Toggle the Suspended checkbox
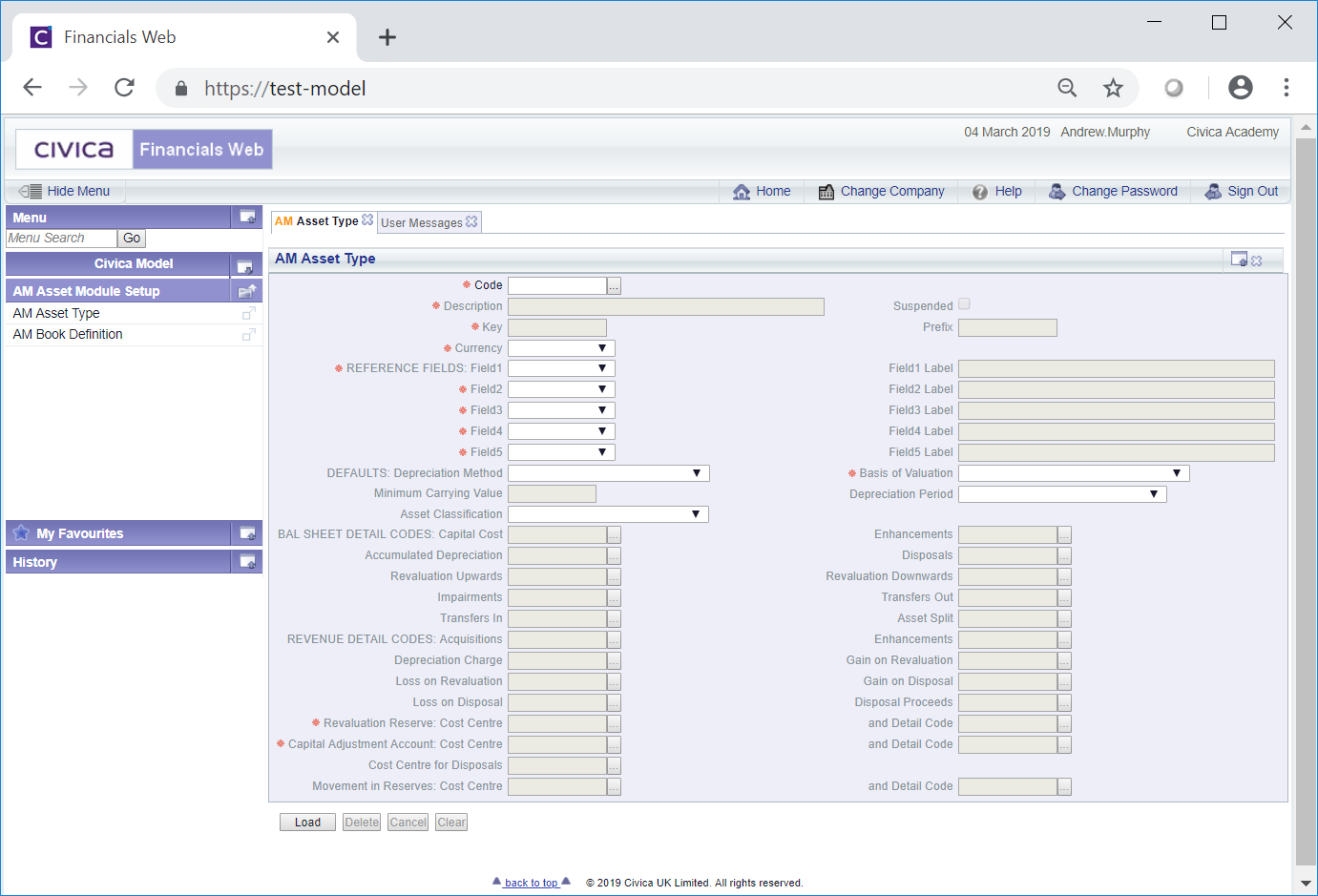 click(964, 304)
